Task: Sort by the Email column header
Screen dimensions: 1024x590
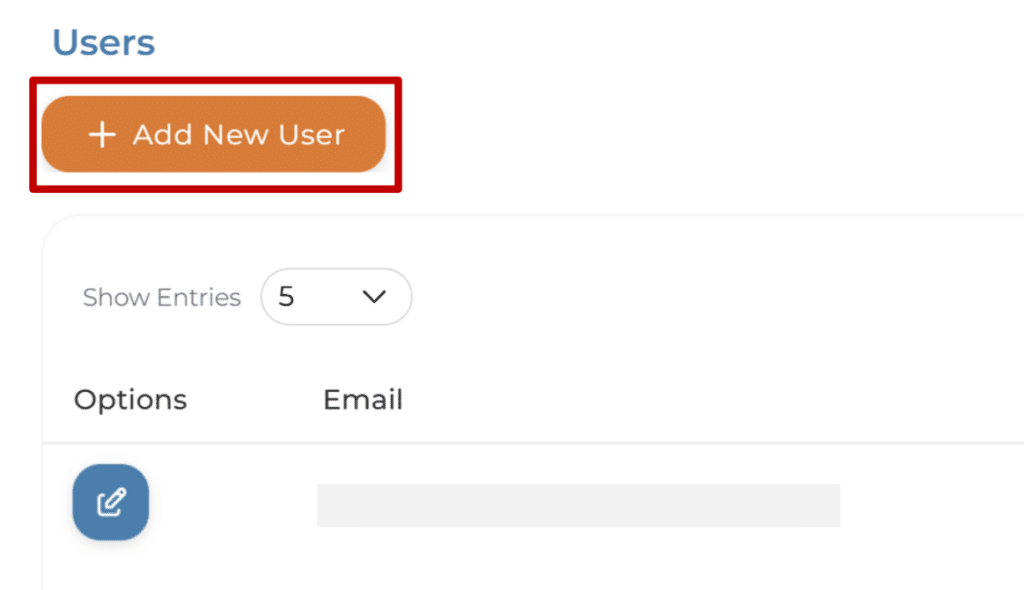Action: (x=362, y=400)
